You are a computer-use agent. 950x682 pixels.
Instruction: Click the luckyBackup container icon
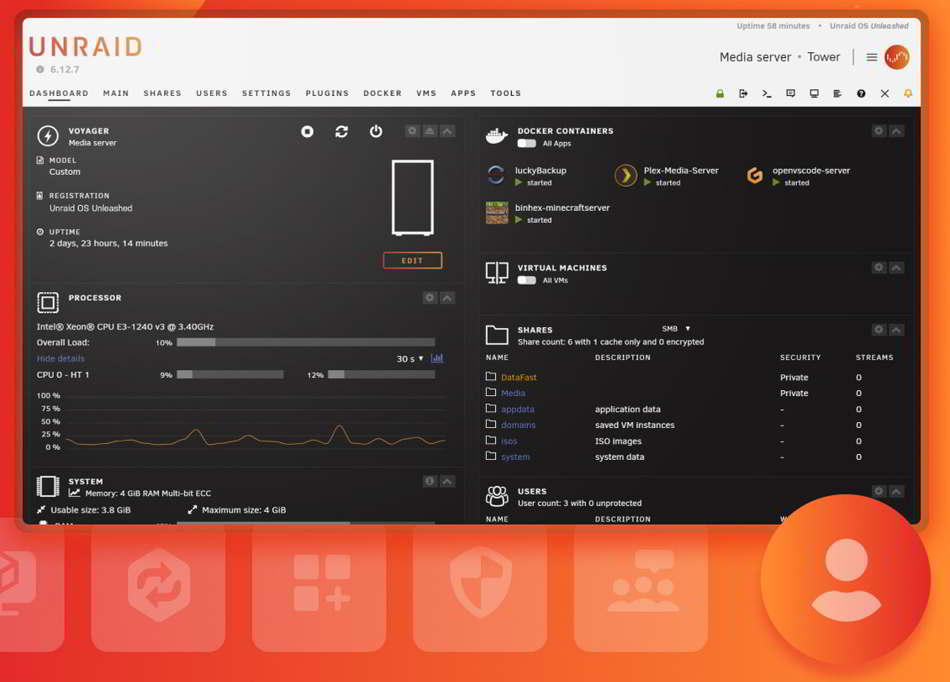pos(496,175)
